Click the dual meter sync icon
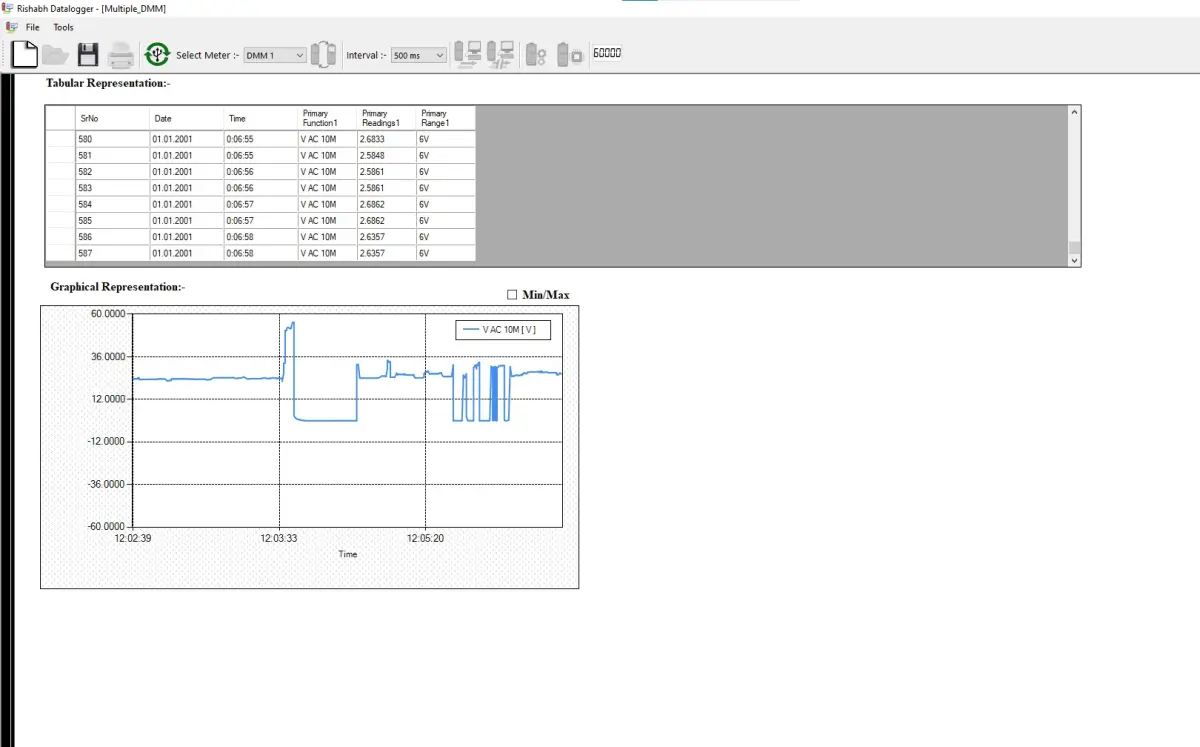This screenshot has height=747, width=1200. 323,54
